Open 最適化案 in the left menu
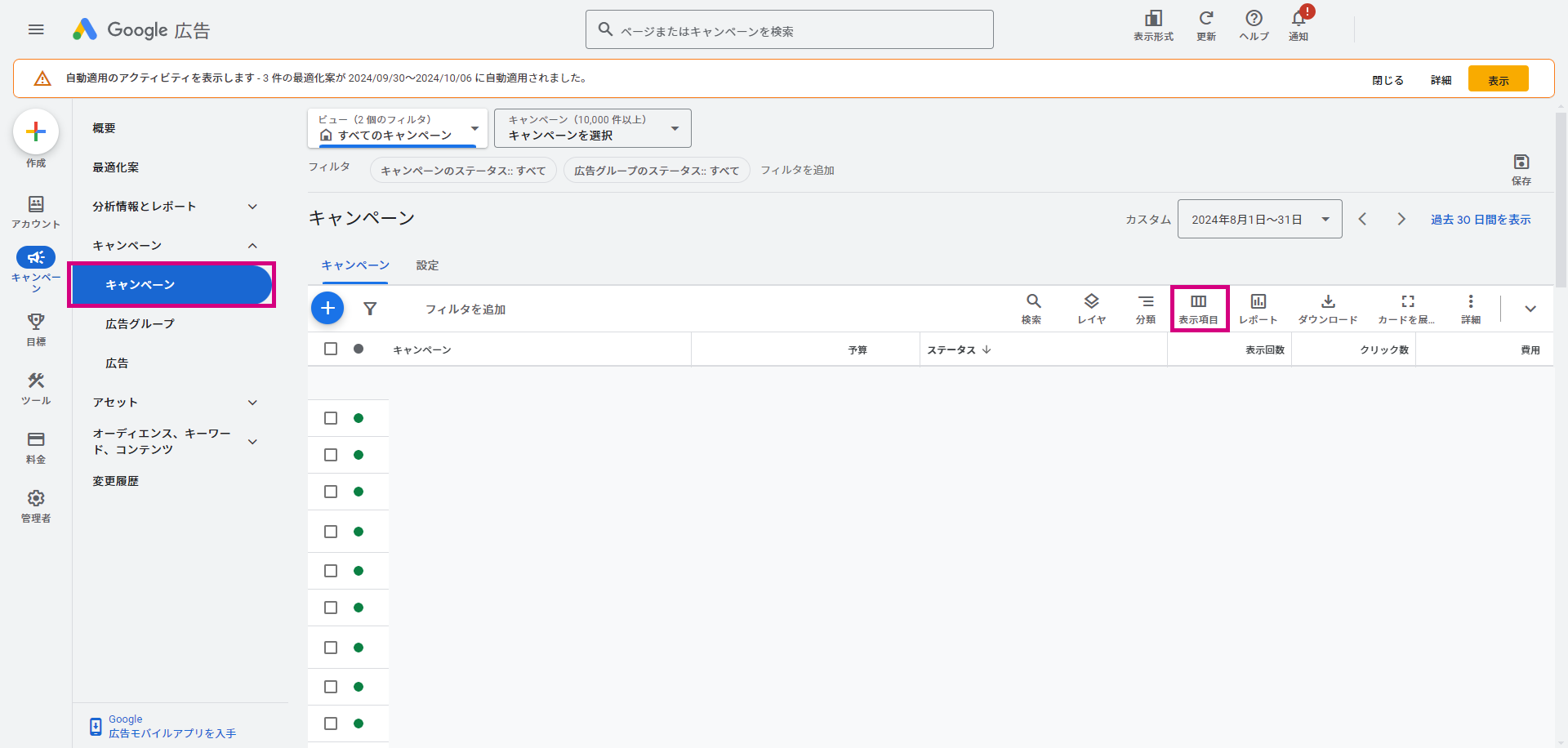 pos(115,167)
